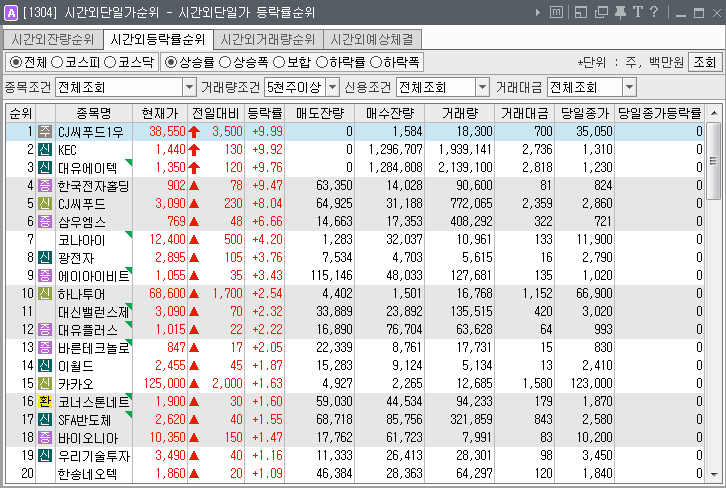Open the 신용조건 dropdown
The image size is (726, 488).
482,87
